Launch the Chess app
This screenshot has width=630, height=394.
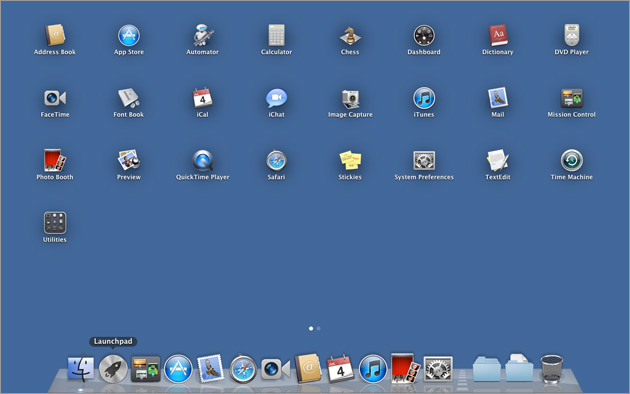pos(350,35)
